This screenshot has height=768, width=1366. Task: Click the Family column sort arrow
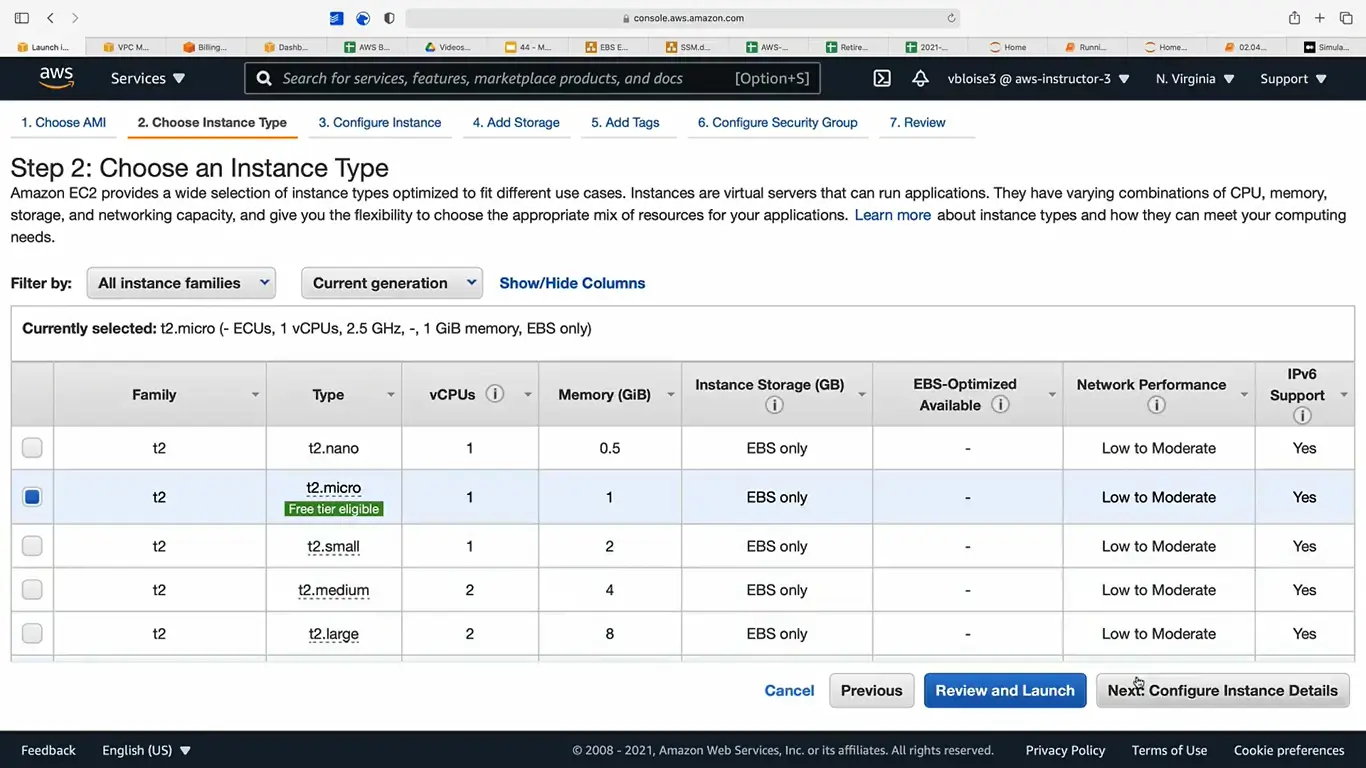click(255, 395)
